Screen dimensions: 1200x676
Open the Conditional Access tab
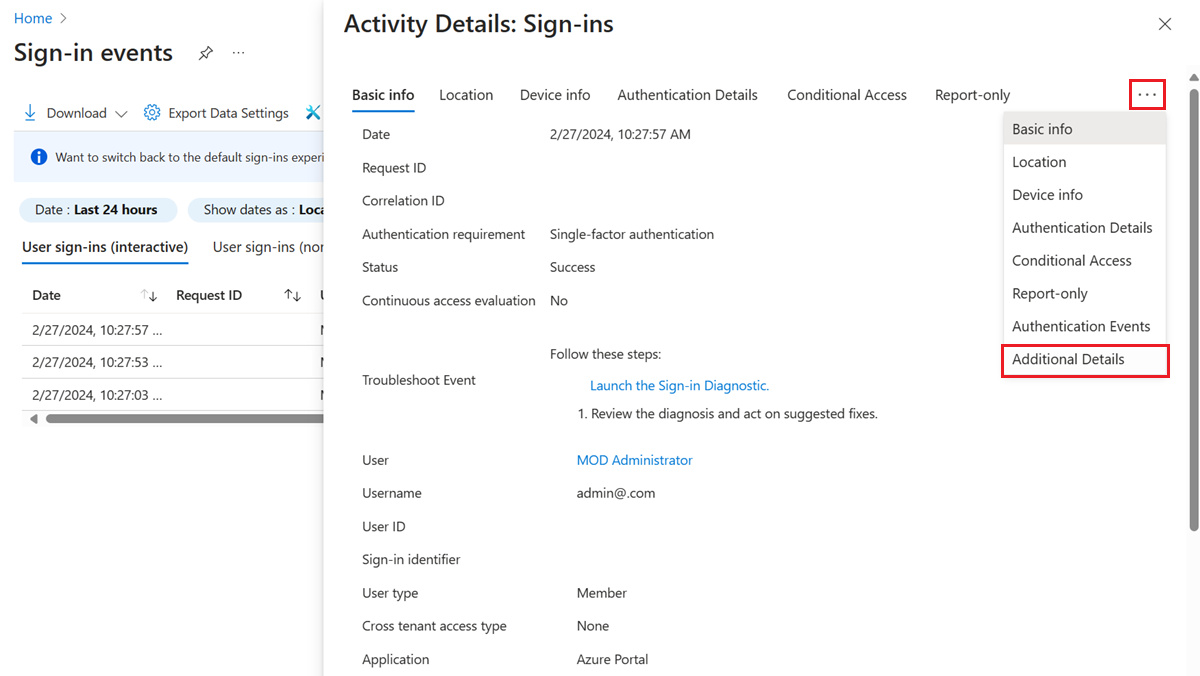[x=847, y=95]
